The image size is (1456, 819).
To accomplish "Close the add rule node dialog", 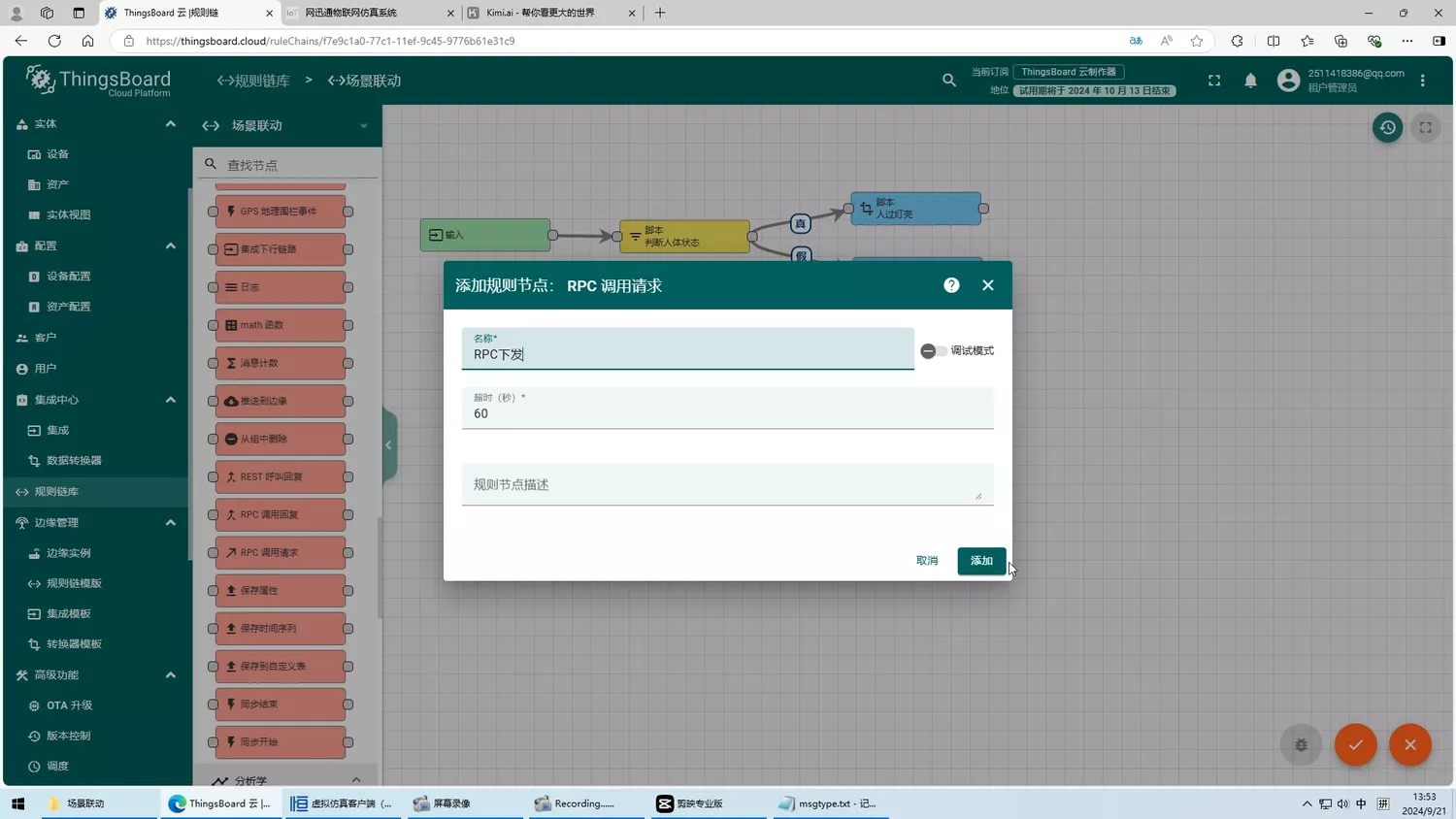I will [x=987, y=285].
